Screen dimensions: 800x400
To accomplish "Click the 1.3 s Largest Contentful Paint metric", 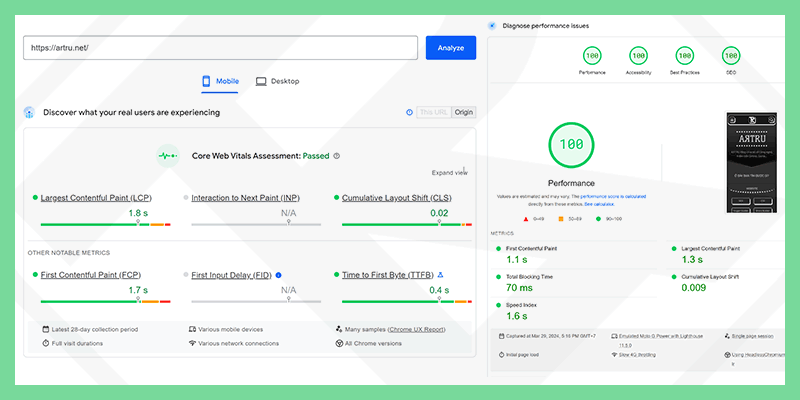I will [692, 260].
